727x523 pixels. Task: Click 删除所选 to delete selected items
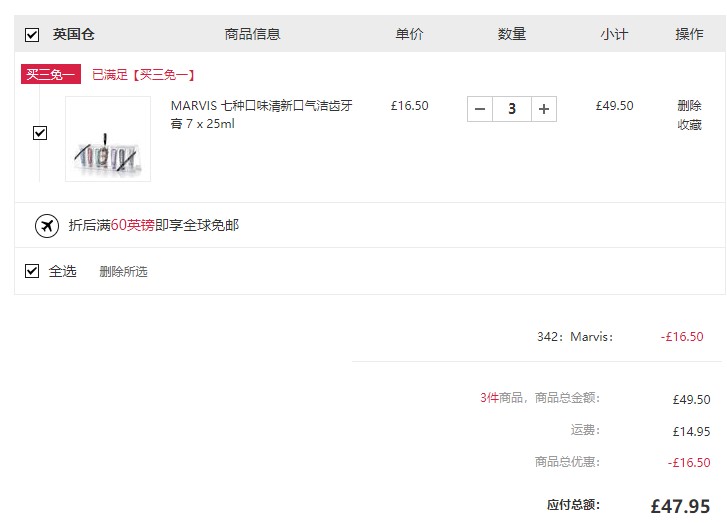coord(123,272)
